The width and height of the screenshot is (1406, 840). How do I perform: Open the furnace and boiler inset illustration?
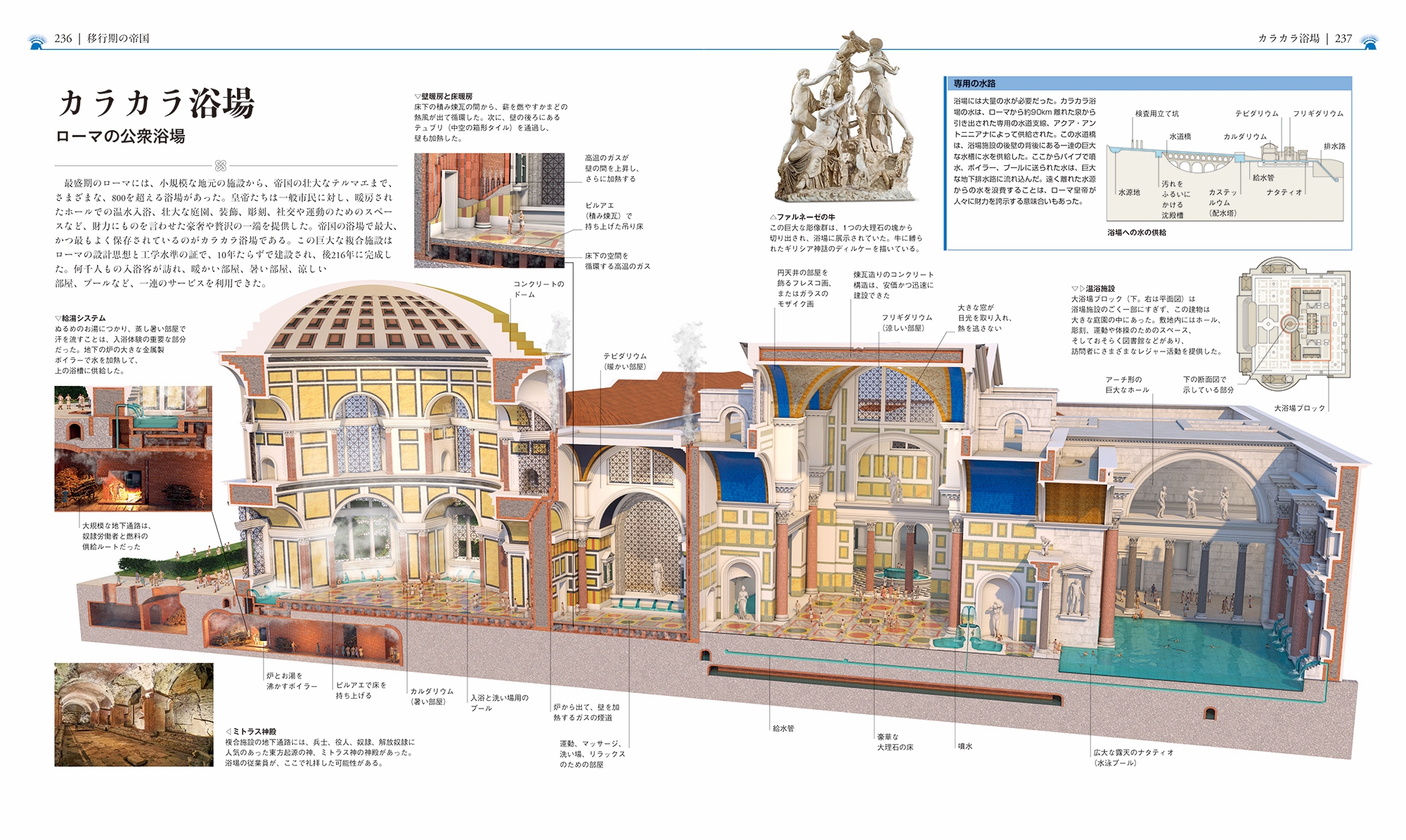point(133,448)
